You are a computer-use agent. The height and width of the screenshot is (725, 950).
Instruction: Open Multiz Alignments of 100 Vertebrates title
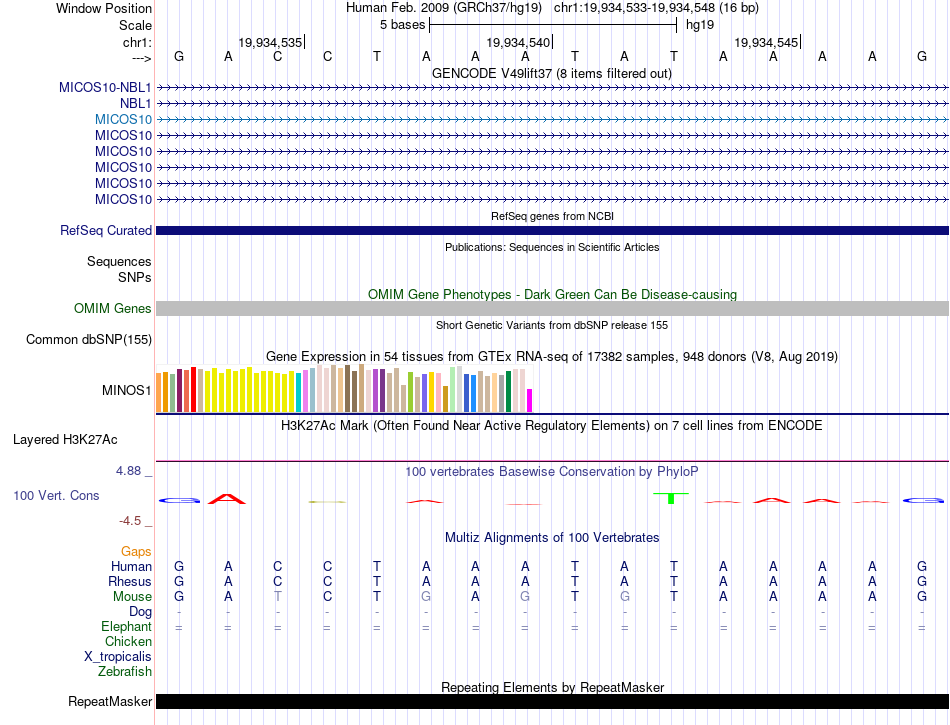(551, 537)
